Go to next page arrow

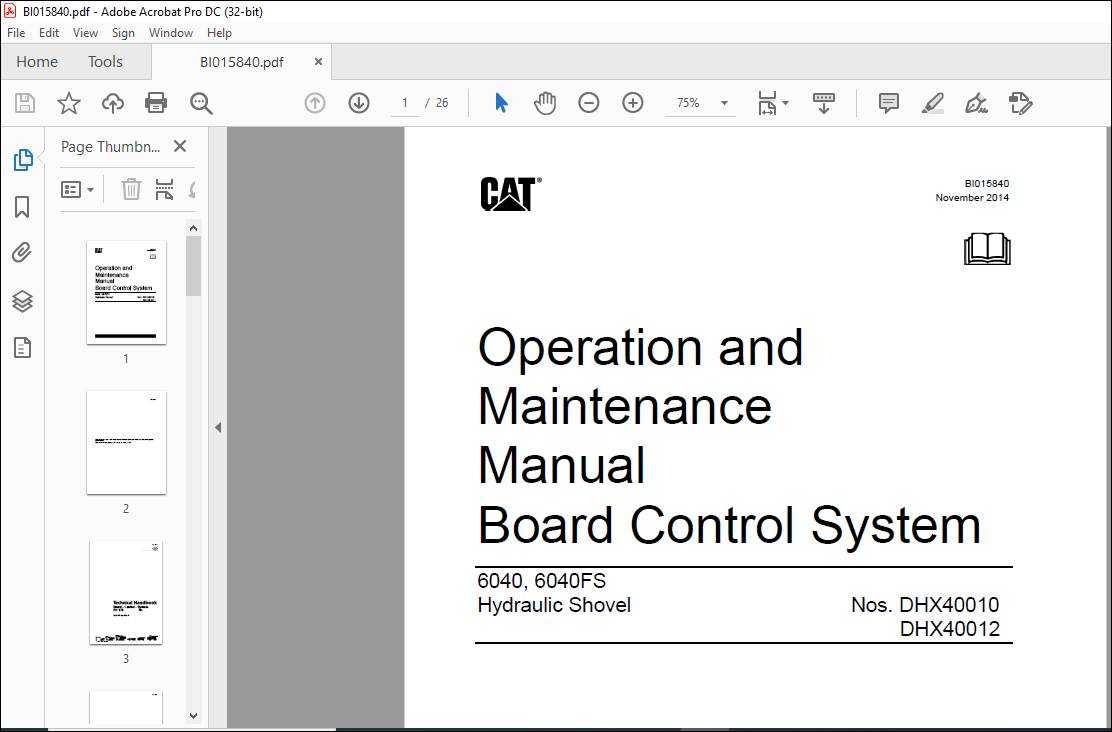tap(359, 104)
